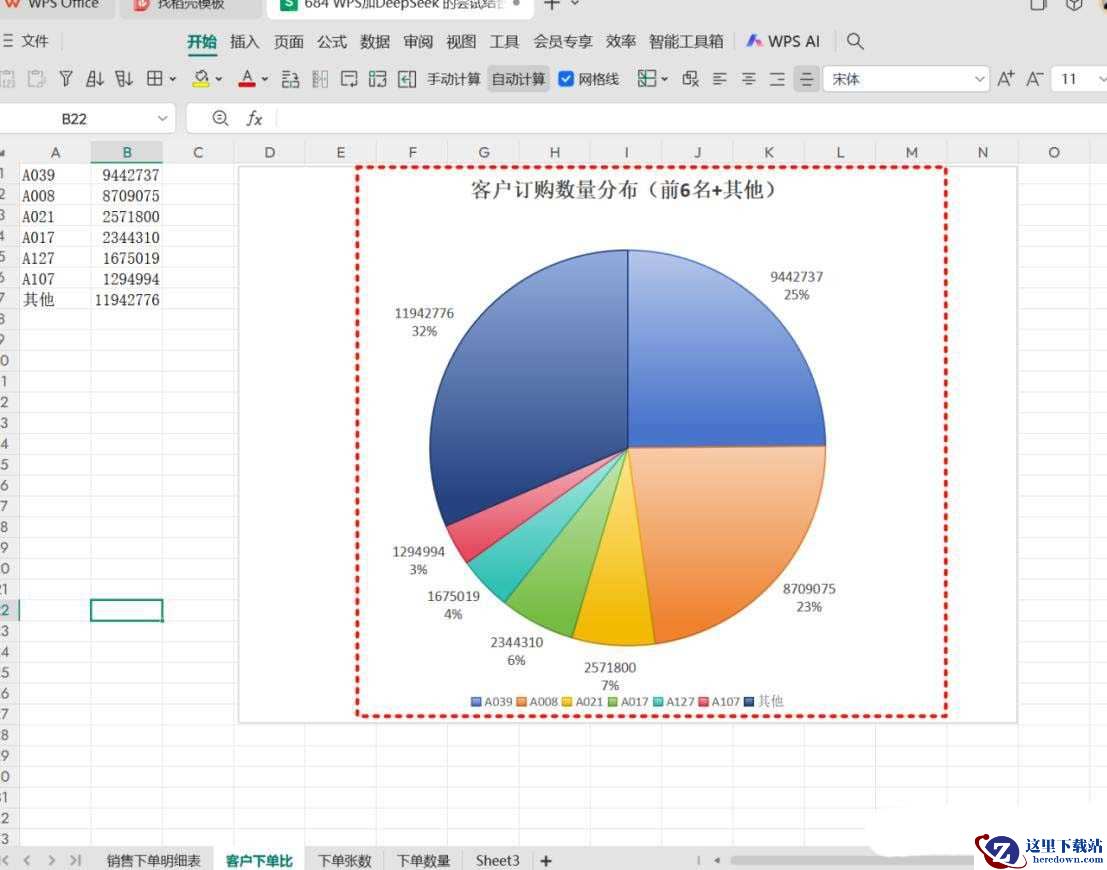
Task: Click the blue A039 legend swatch
Action: [476, 702]
